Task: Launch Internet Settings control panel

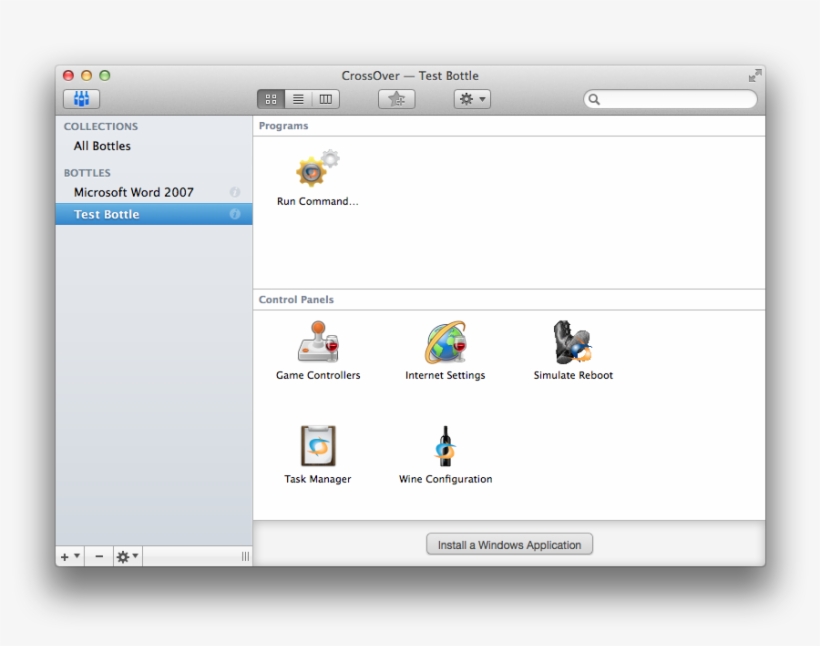Action: tap(445, 345)
